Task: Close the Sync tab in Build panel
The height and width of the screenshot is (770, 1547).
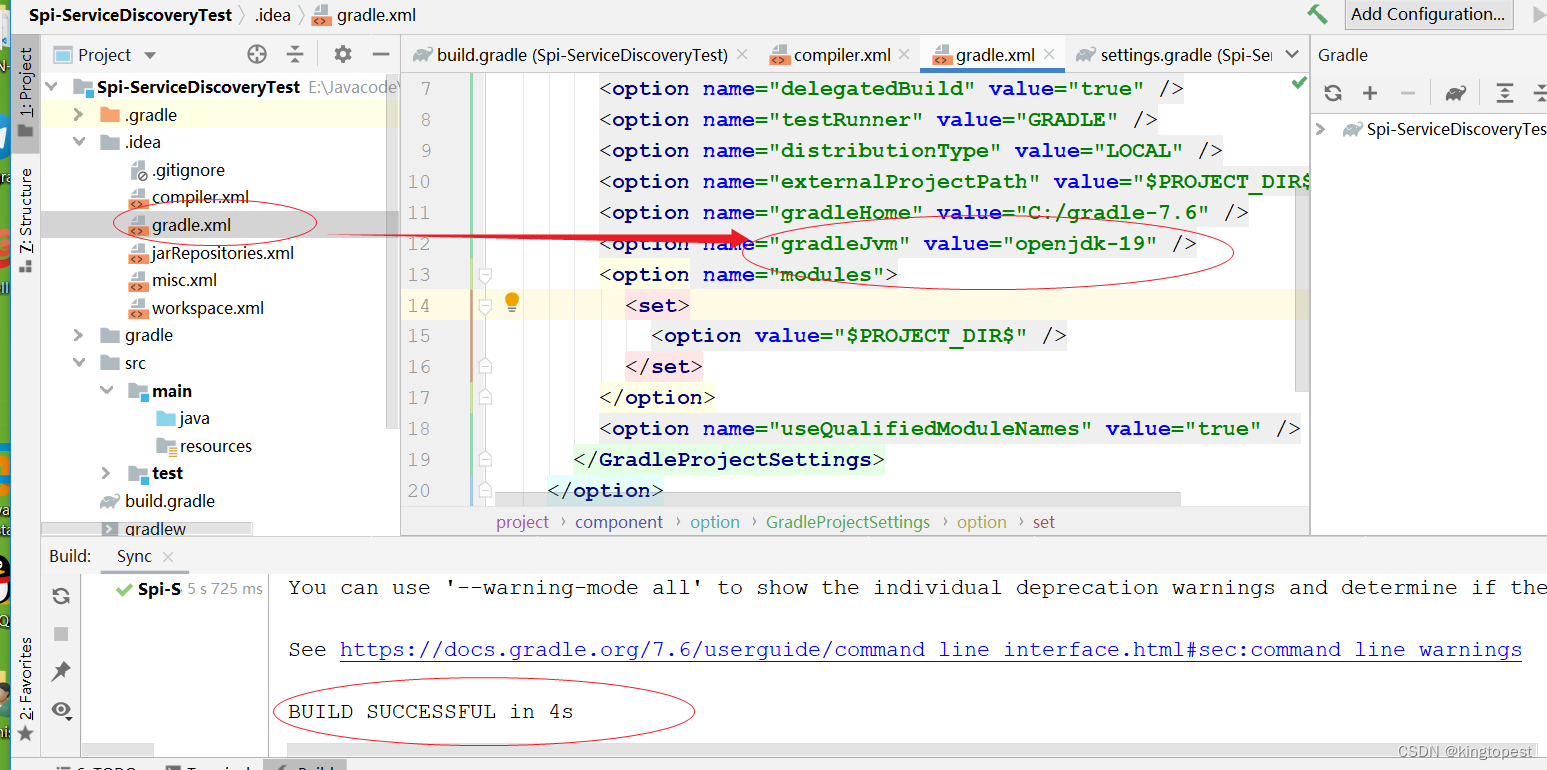Action: tap(167, 558)
